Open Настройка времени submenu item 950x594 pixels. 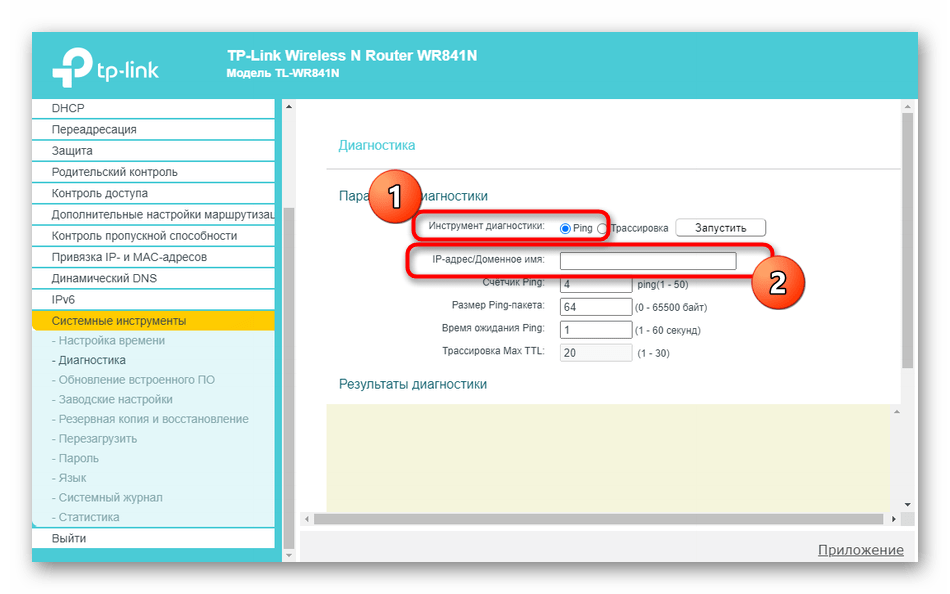click(111, 341)
